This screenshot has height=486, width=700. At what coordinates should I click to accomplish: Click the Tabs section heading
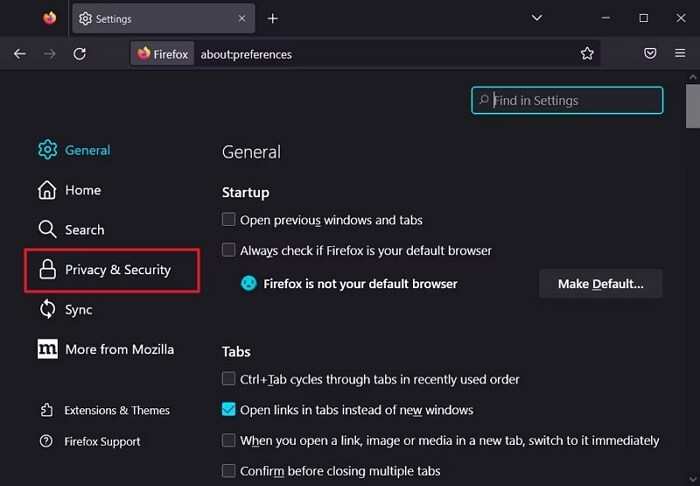point(236,352)
